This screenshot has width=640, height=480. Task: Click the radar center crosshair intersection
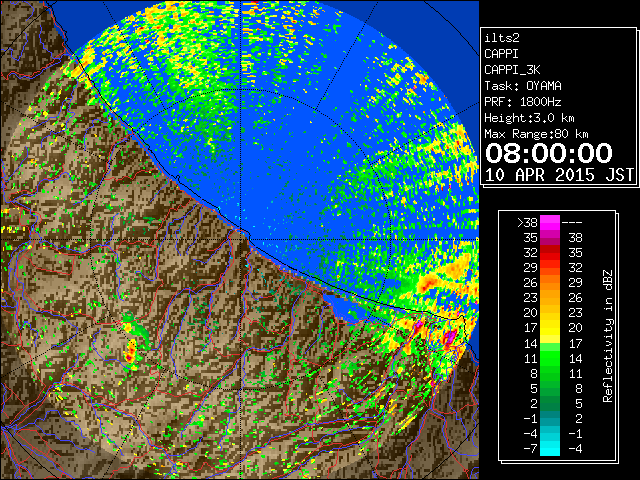click(240, 240)
